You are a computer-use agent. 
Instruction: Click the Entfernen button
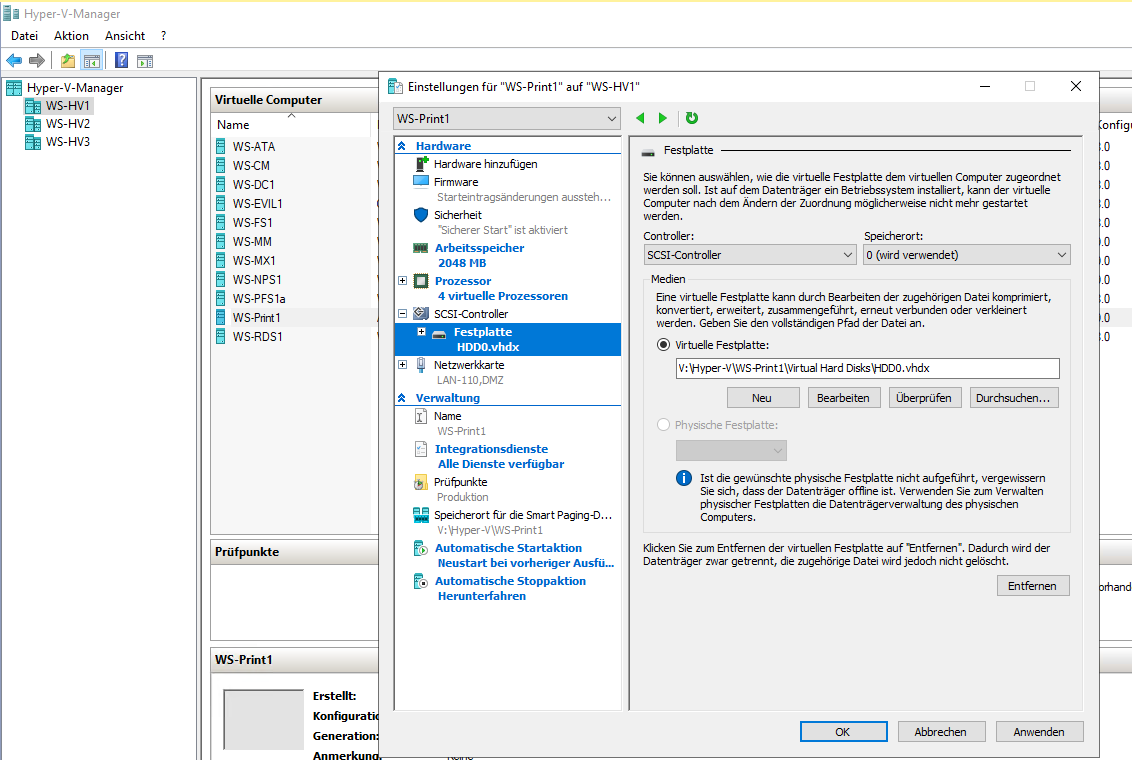(1032, 586)
